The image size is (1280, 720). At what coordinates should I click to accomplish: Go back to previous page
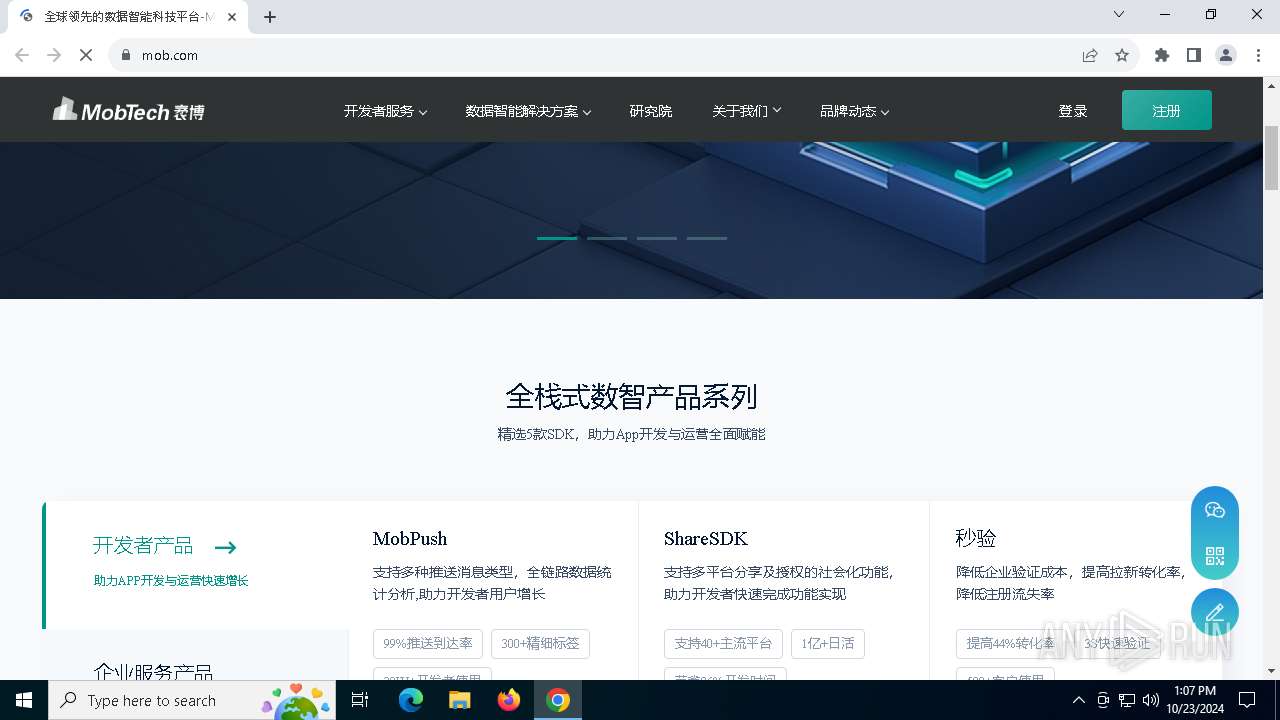point(22,55)
